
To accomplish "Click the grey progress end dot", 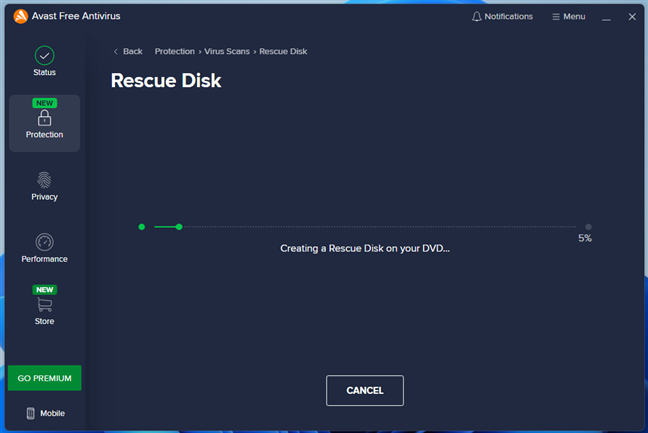I will (x=588, y=227).
